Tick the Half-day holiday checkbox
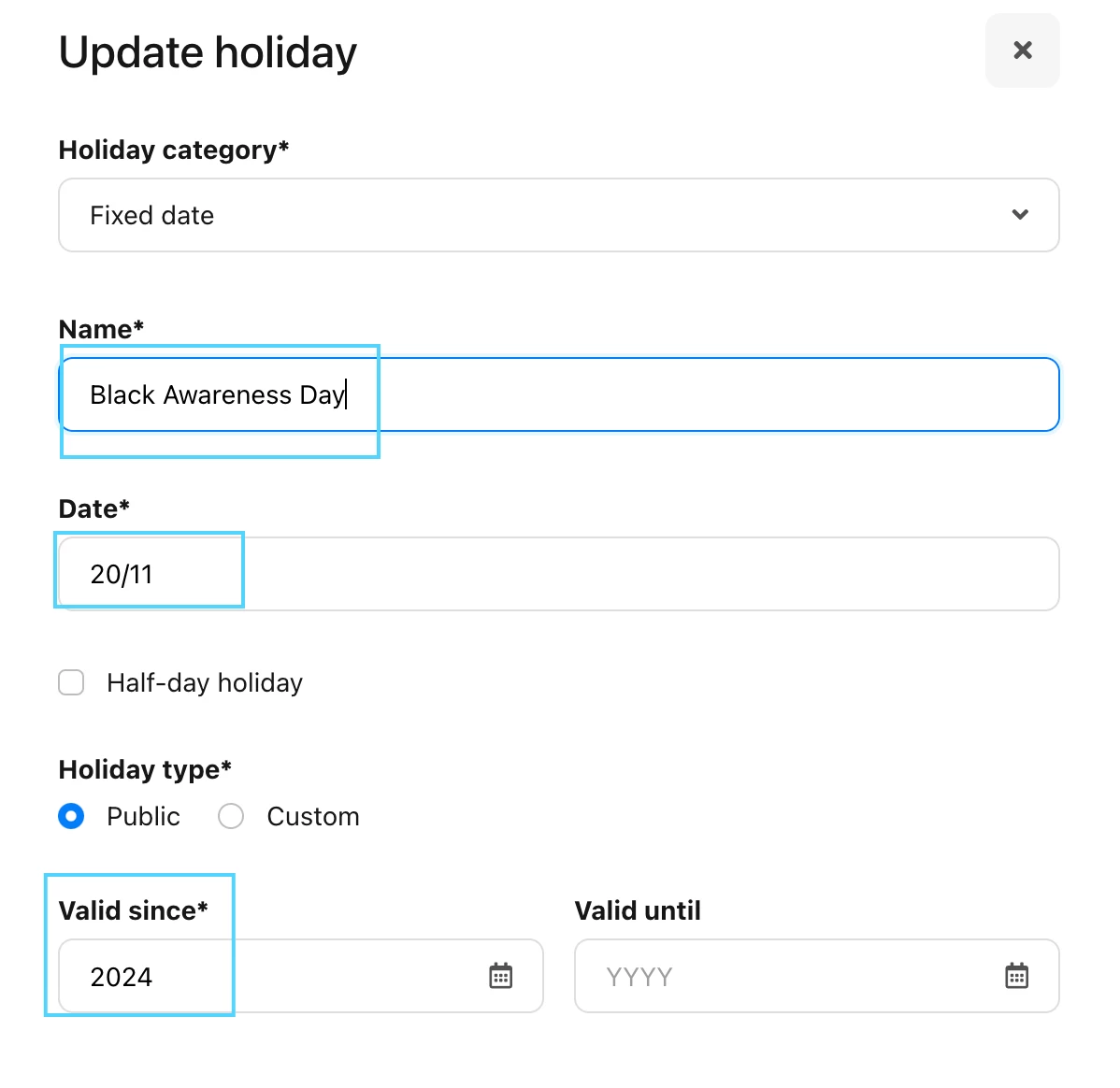 [71, 682]
